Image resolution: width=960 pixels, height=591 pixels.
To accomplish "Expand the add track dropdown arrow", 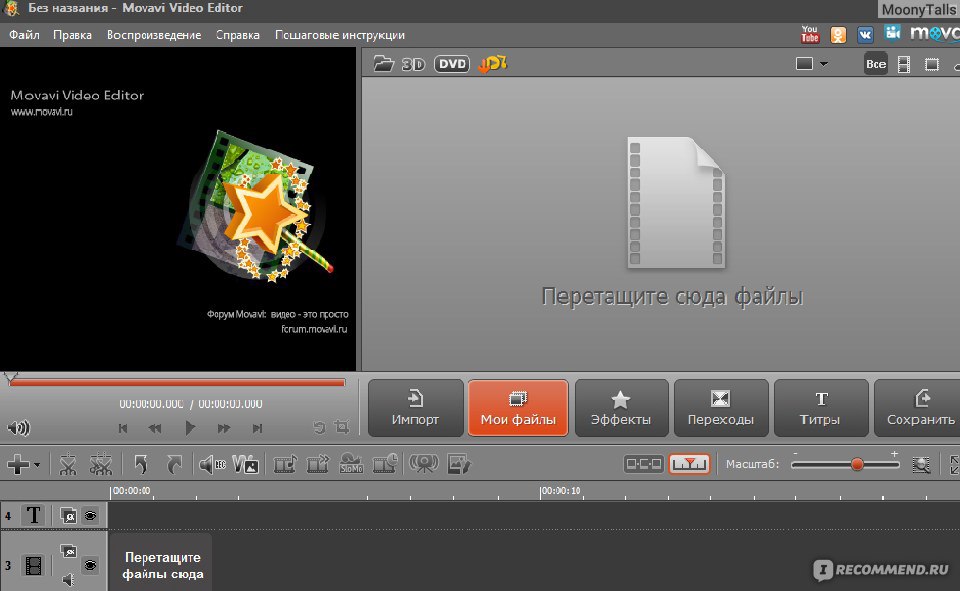I will [x=37, y=465].
